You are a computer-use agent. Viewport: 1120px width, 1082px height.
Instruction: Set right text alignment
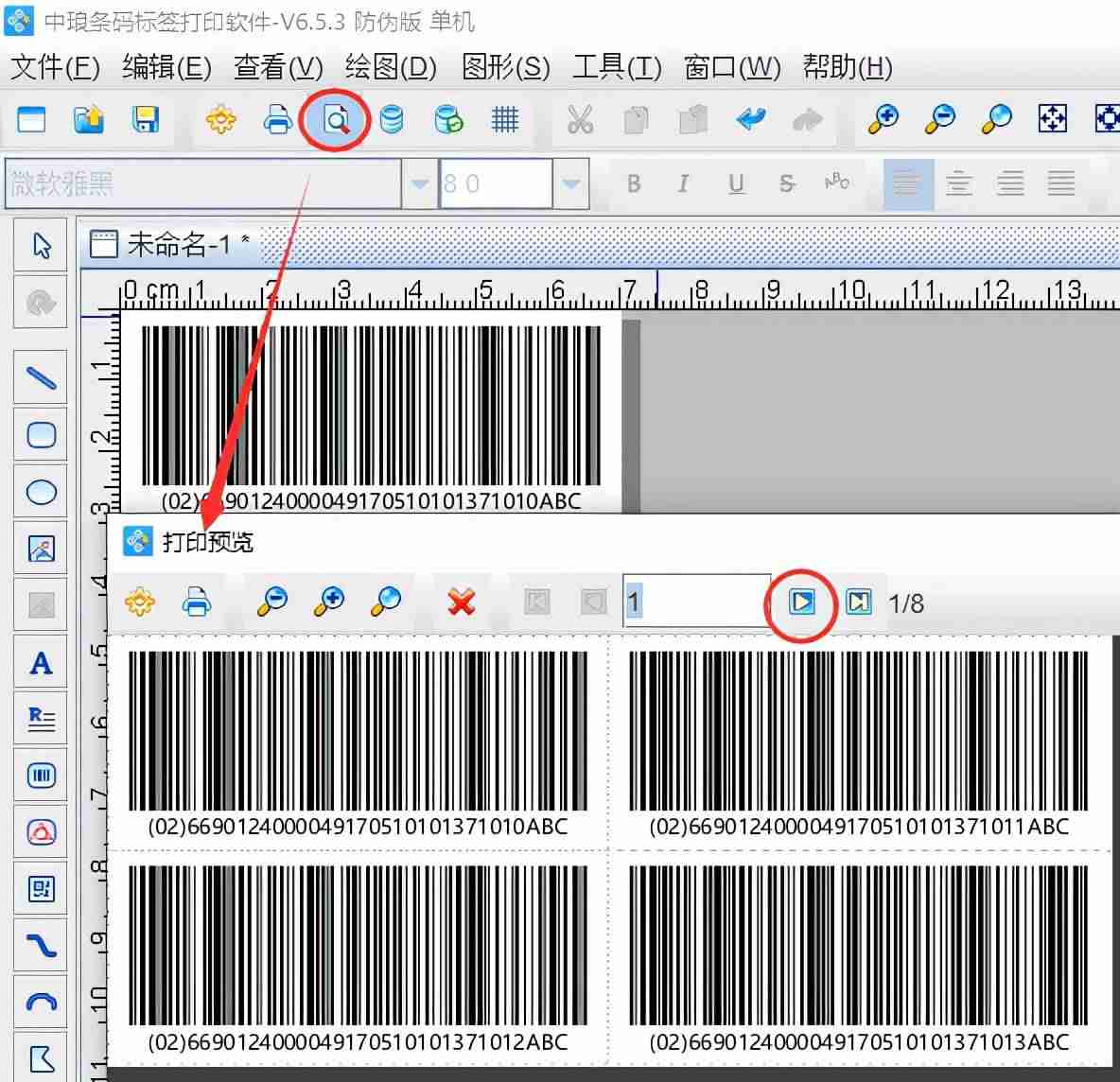(1010, 184)
